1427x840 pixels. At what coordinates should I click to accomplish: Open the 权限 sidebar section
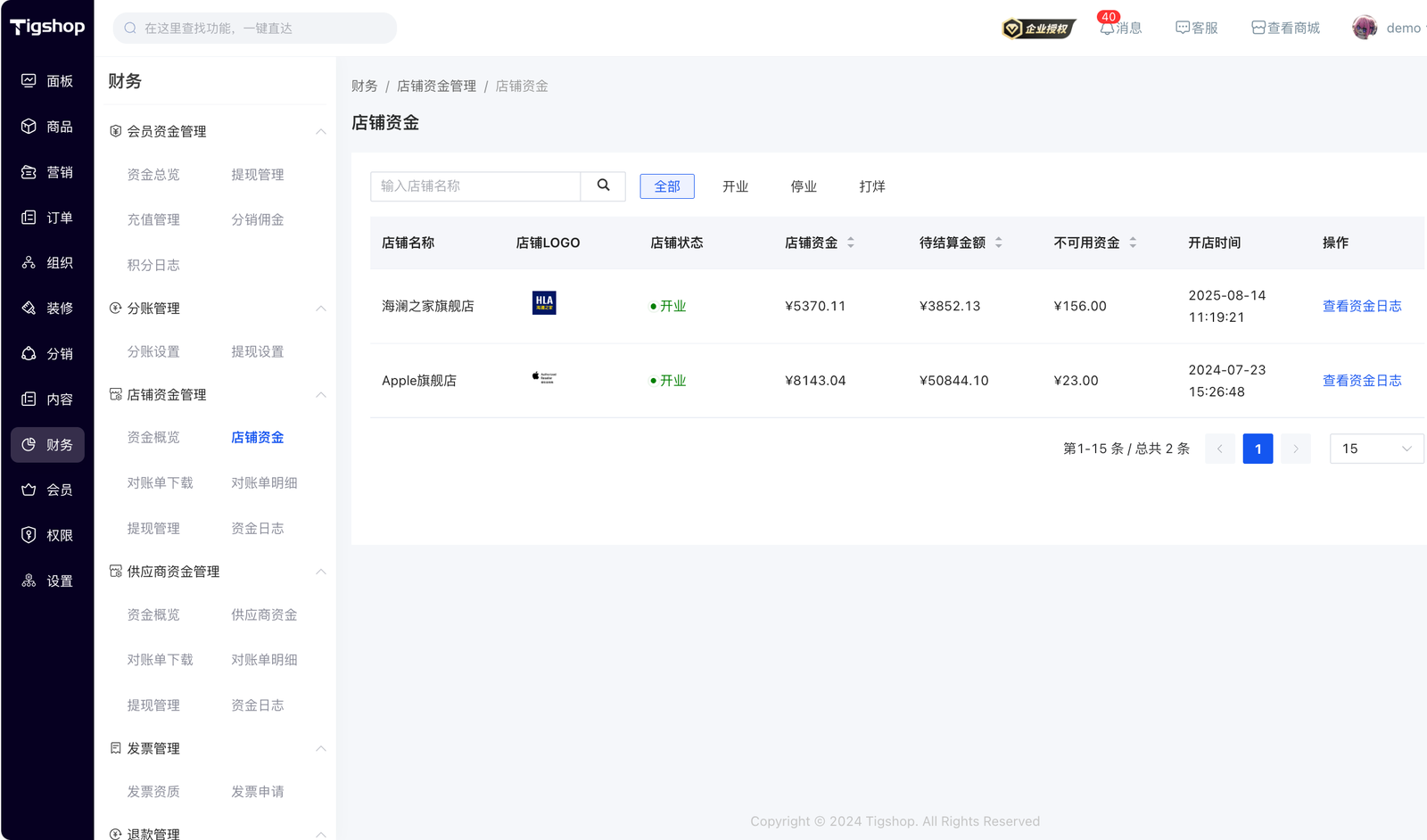click(47, 535)
